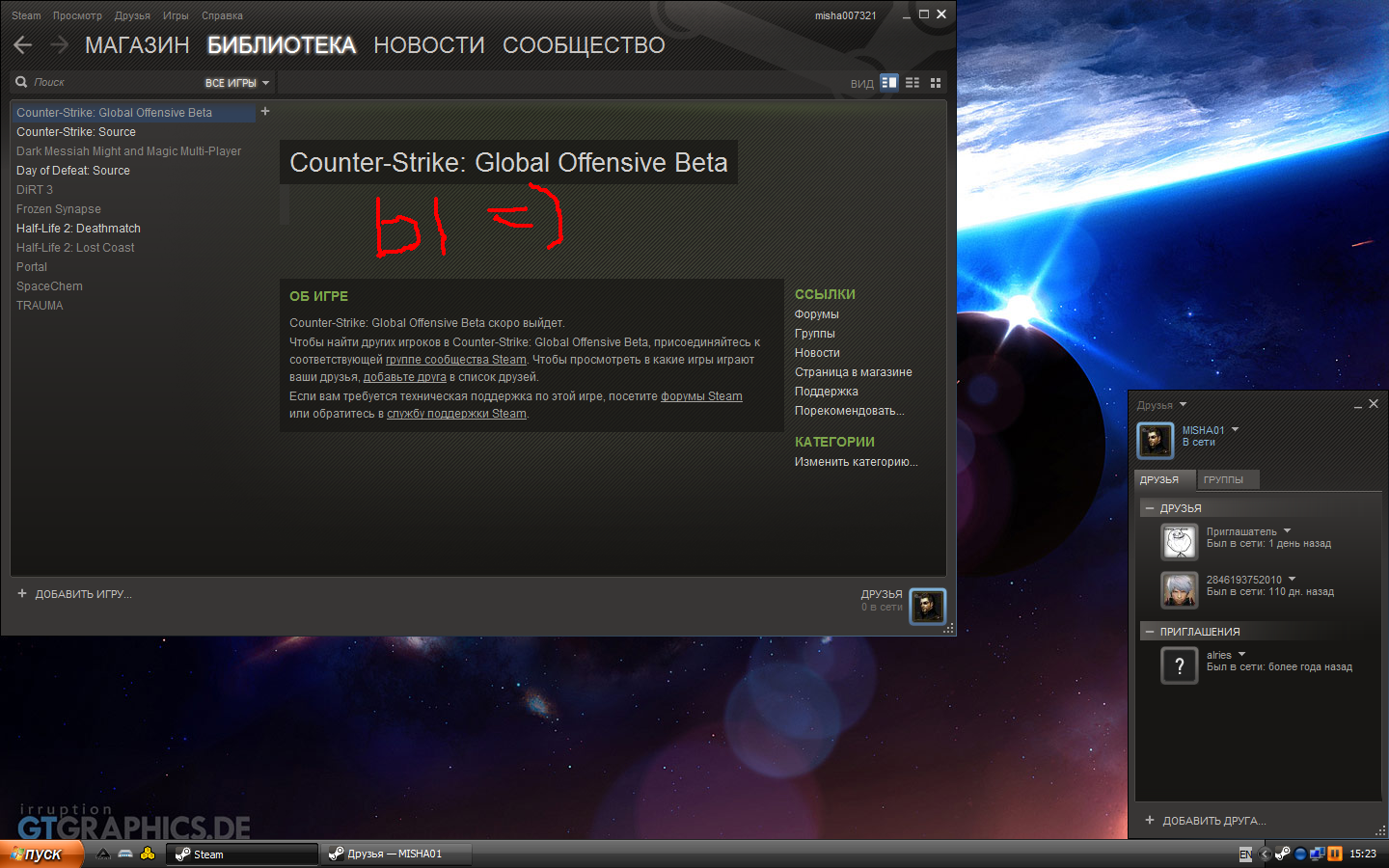This screenshot has width=1389, height=868.
Task: Click the network monitors tray icon
Action: pos(1317,854)
